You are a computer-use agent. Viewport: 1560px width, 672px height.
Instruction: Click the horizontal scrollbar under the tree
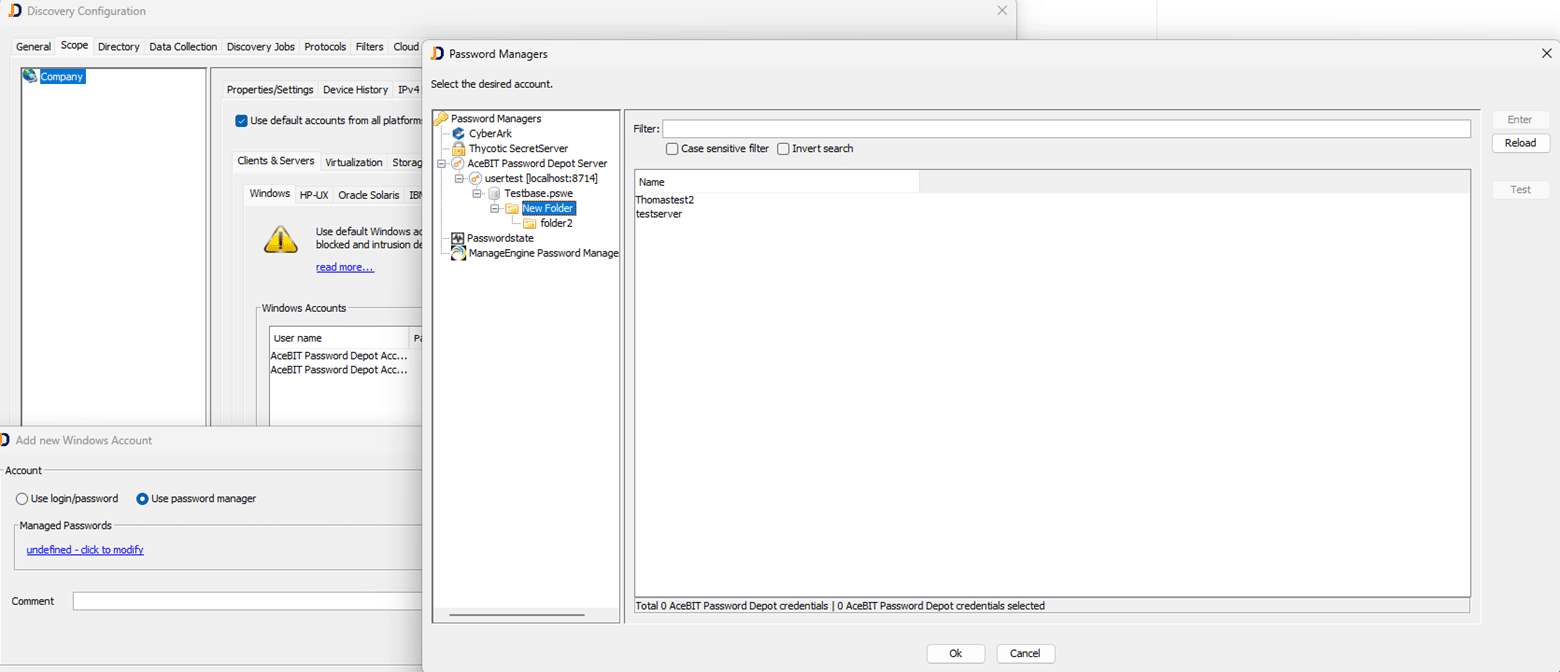[517, 615]
